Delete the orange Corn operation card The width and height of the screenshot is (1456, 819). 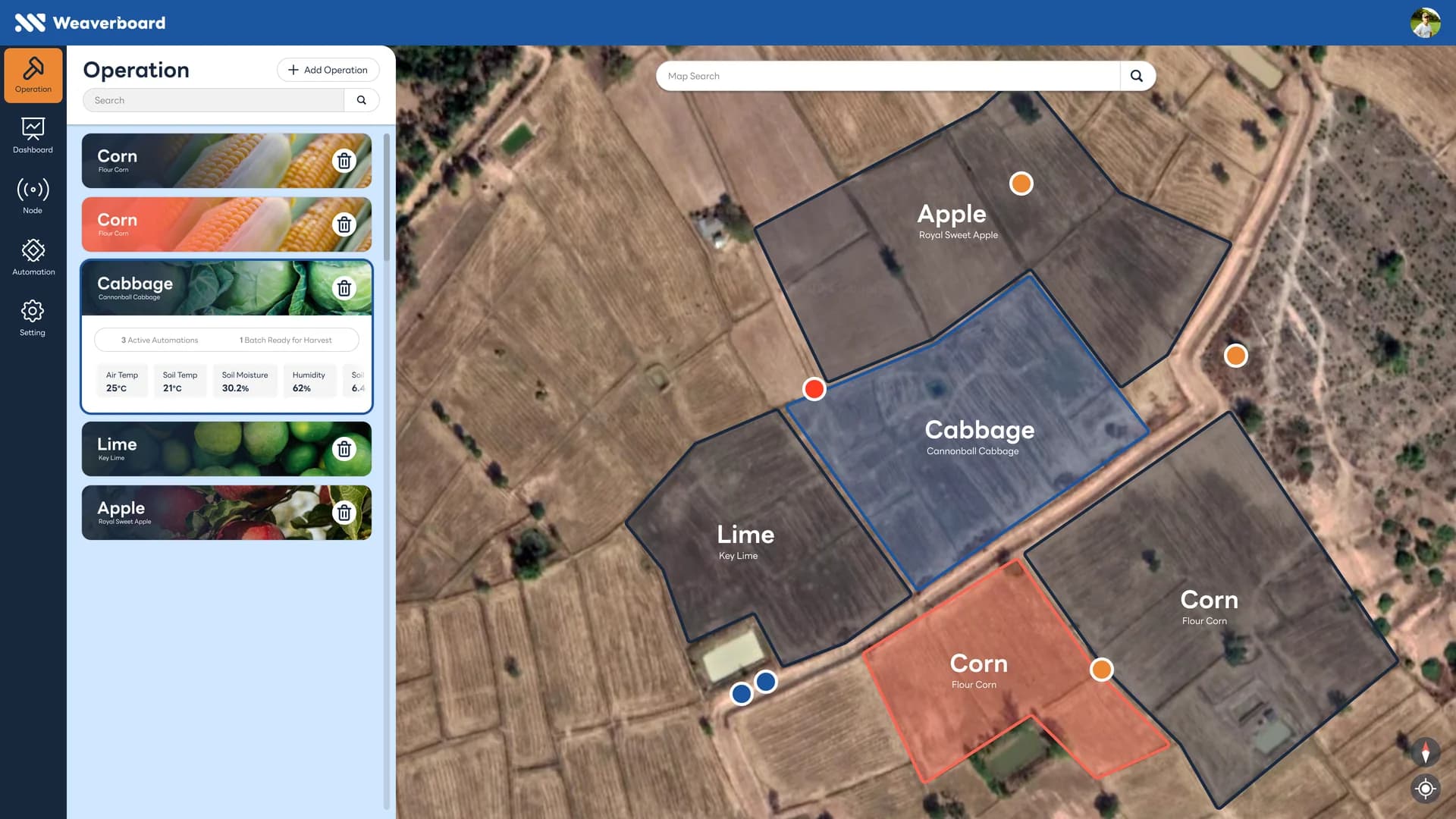[344, 224]
